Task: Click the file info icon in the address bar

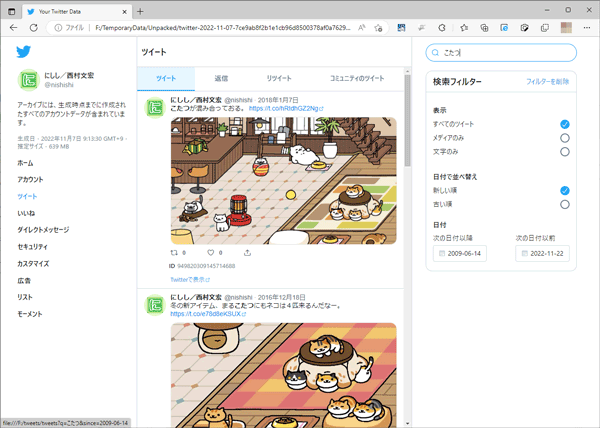Action: pyautogui.click(x=58, y=28)
